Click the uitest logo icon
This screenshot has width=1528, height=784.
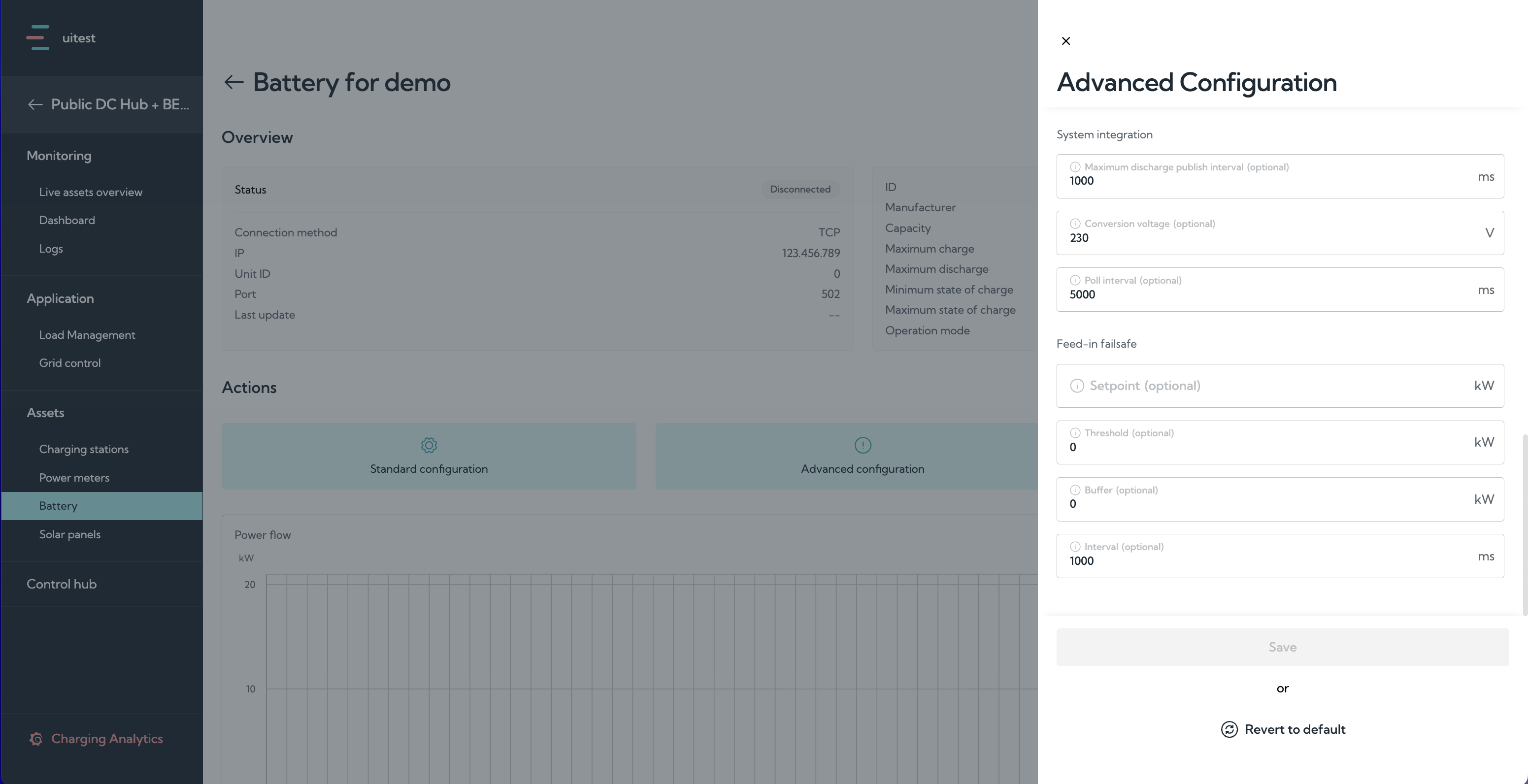click(38, 38)
